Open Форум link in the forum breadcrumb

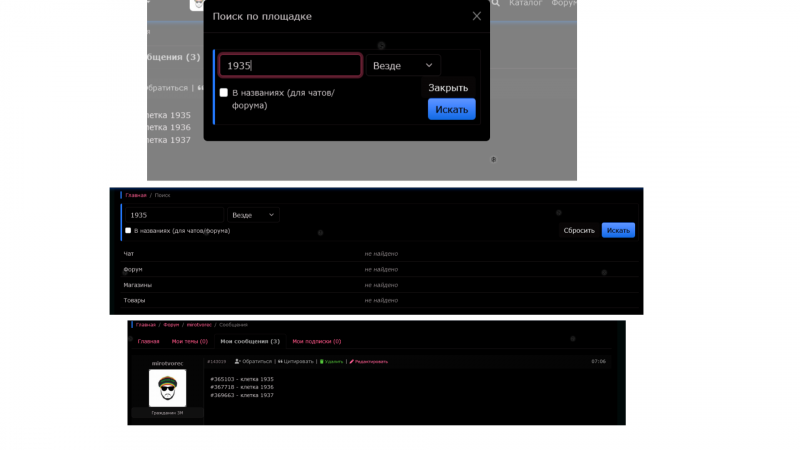[171, 324]
